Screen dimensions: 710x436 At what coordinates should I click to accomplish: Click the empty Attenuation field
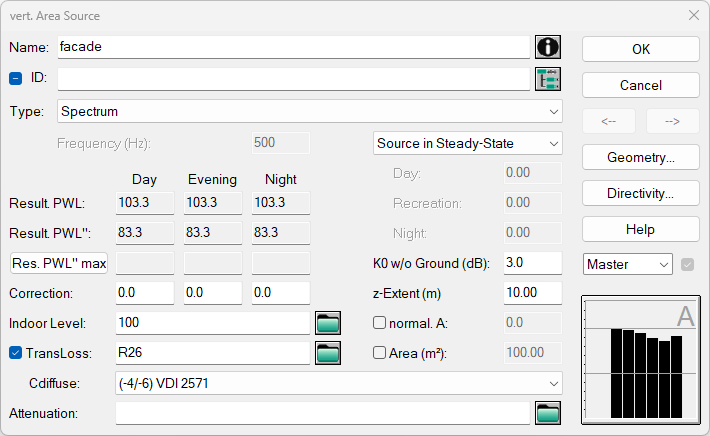[x=322, y=413]
